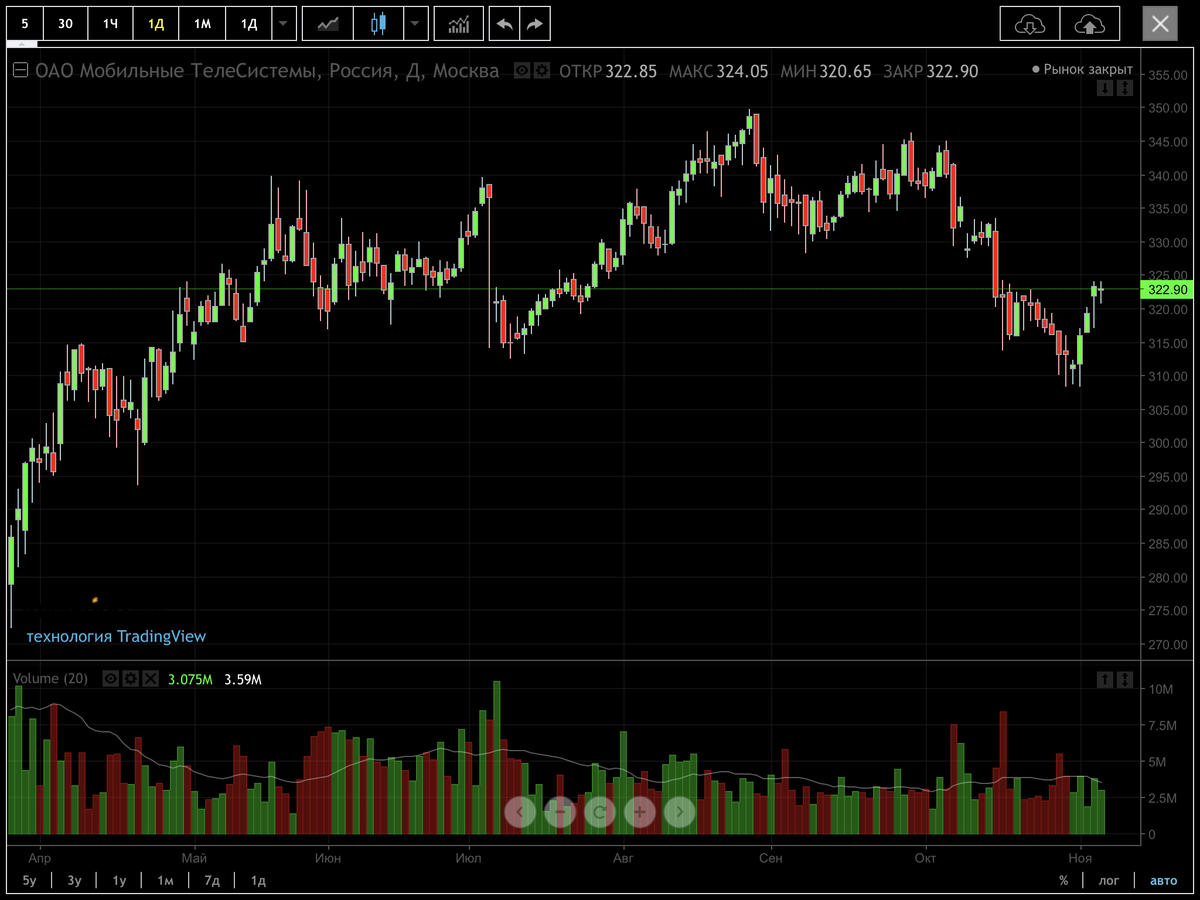The image size is (1200, 900).
Task: Open Volume indicator settings gear
Action: pyautogui.click(x=130, y=679)
